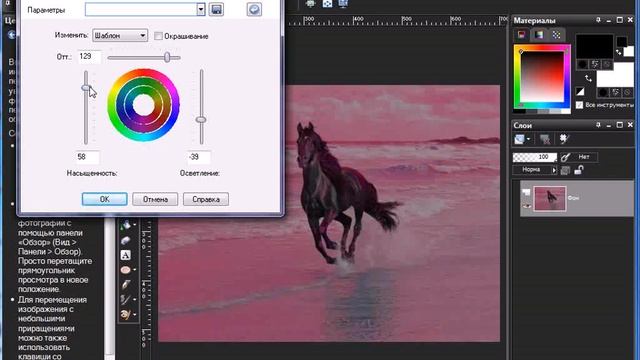This screenshot has height=360, width=640.
Task: Select the Ellipse shape tool
Action: (x=125, y=270)
